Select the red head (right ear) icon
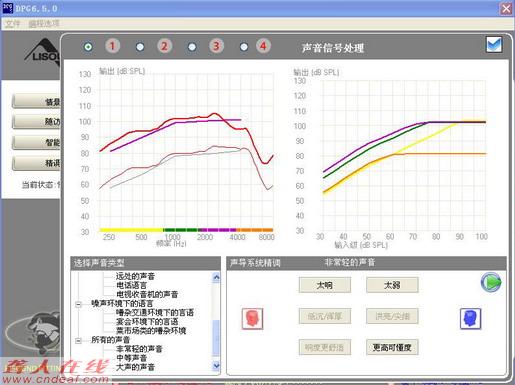Screen dimensions: 515x385 click(x=252, y=319)
